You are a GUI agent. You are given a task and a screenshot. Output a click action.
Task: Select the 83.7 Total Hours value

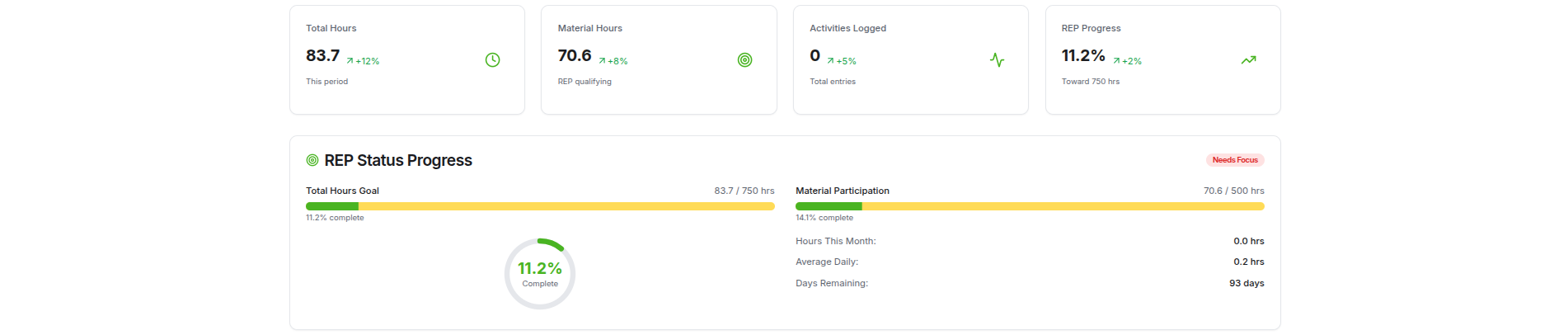[322, 55]
